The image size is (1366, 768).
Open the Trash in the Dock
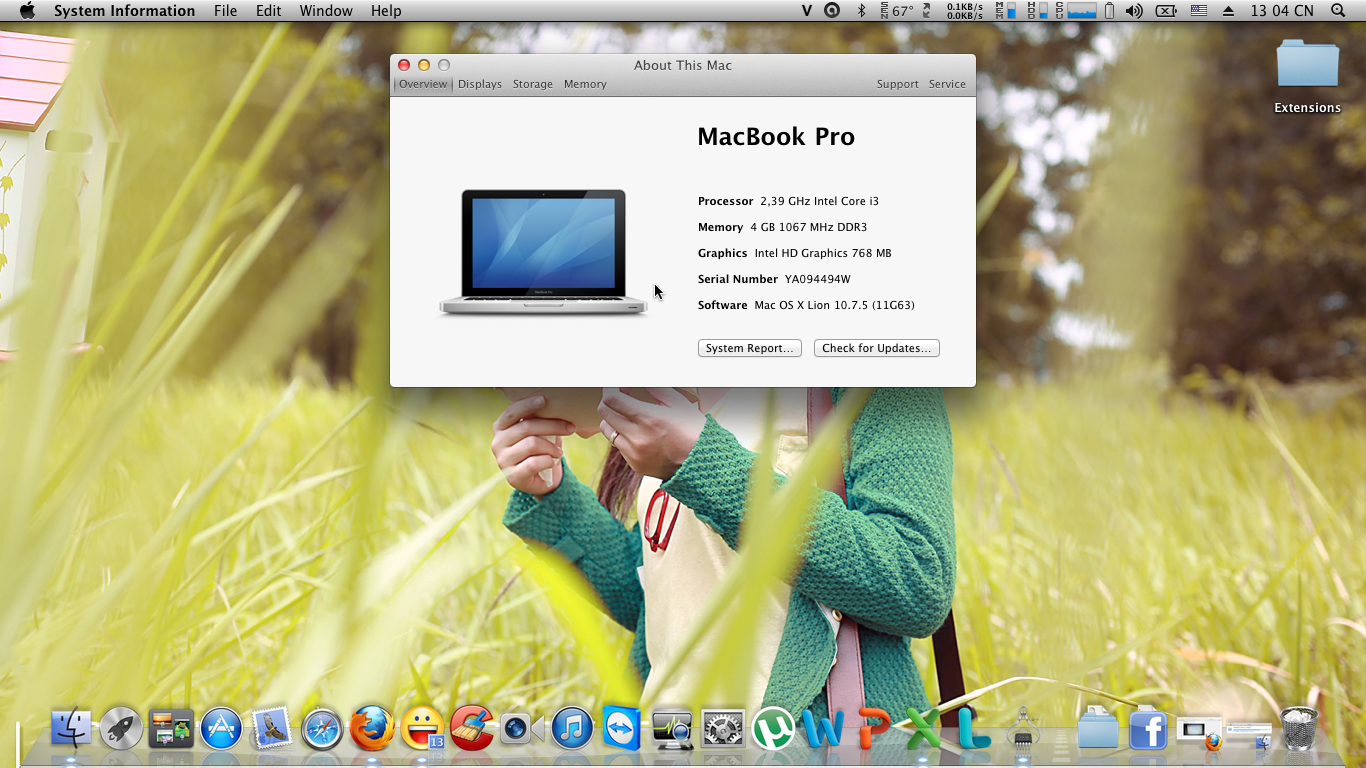[x=1299, y=728]
